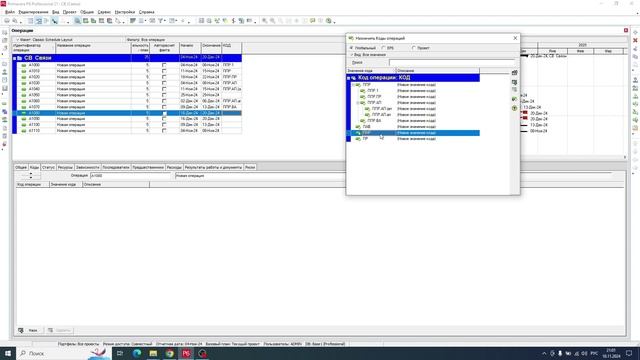
Task: Switch to the Ресурсы tab
Action: [x=65, y=167]
